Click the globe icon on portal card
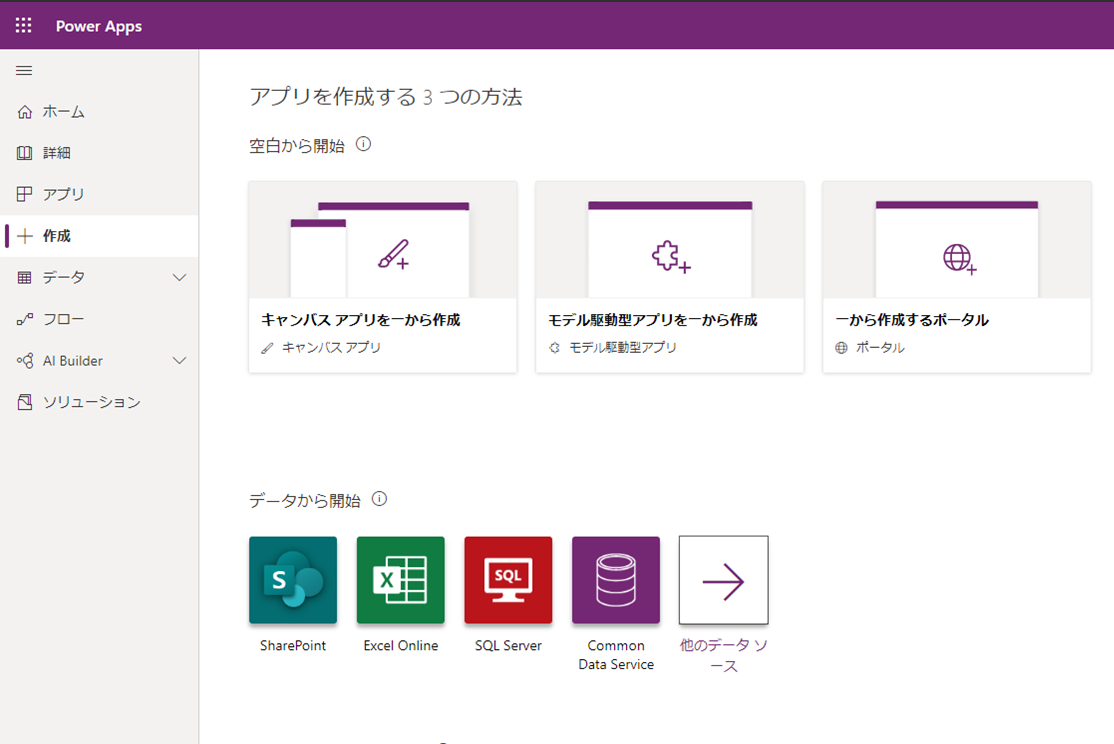Screen dimensions: 1114x744 coord(959,258)
